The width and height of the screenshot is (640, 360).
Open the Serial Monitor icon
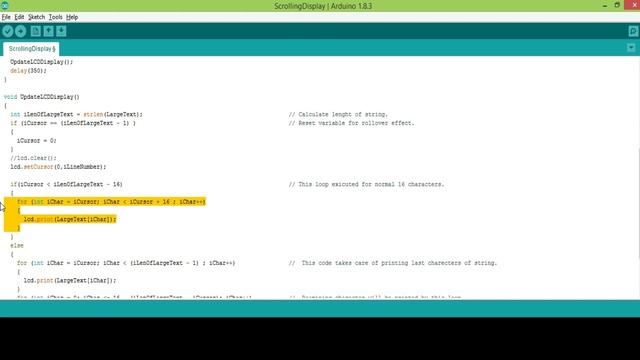tap(633, 31)
